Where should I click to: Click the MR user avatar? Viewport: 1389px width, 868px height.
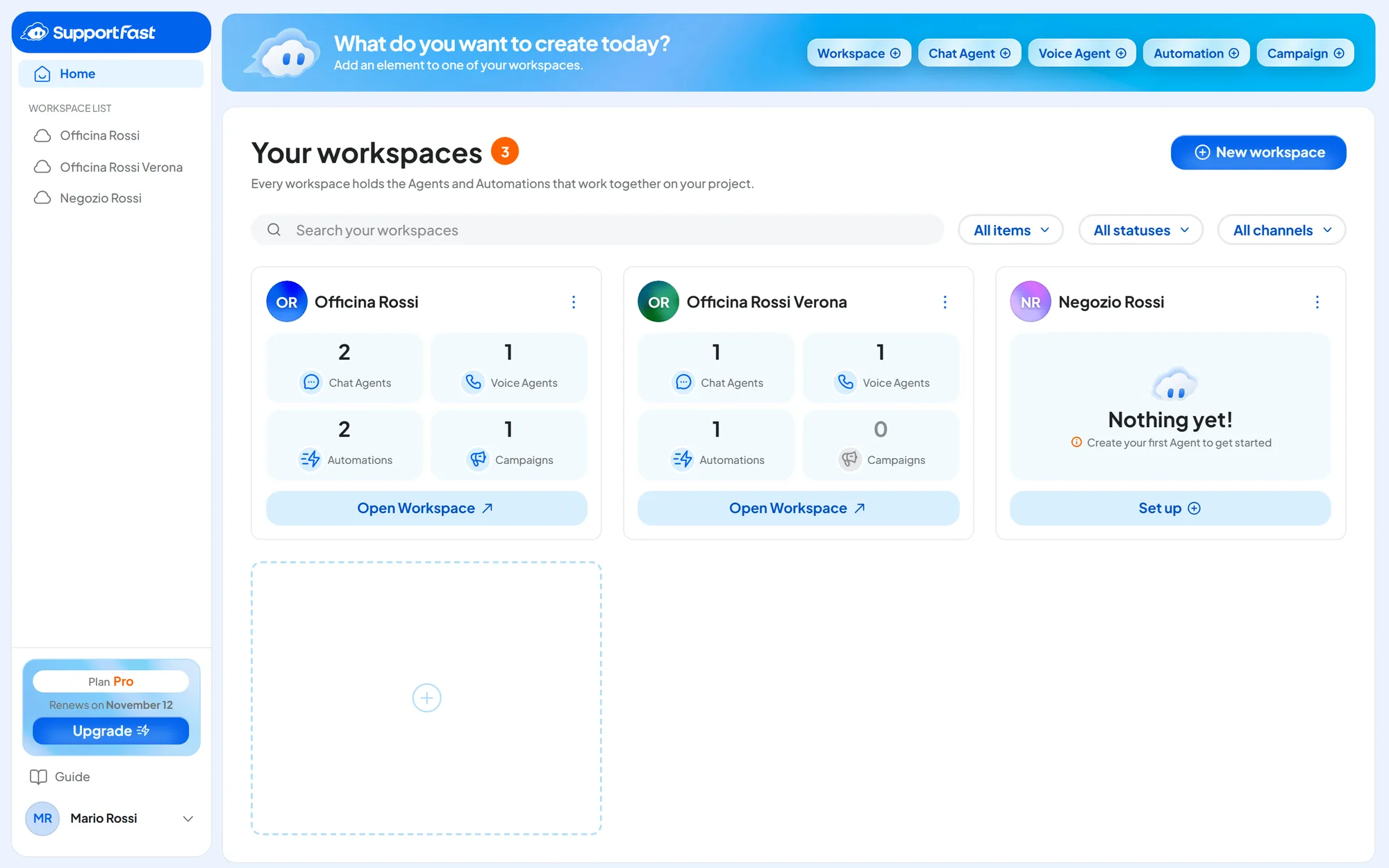coord(42,818)
